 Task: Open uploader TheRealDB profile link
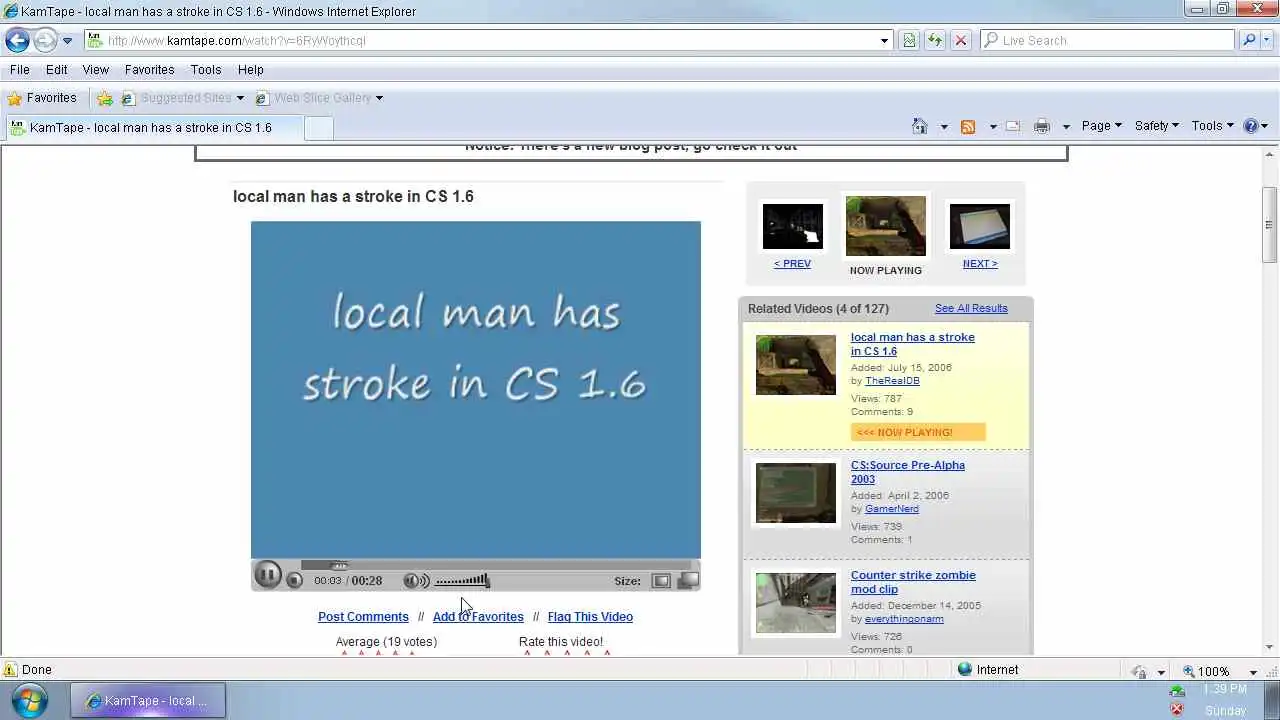coord(892,381)
